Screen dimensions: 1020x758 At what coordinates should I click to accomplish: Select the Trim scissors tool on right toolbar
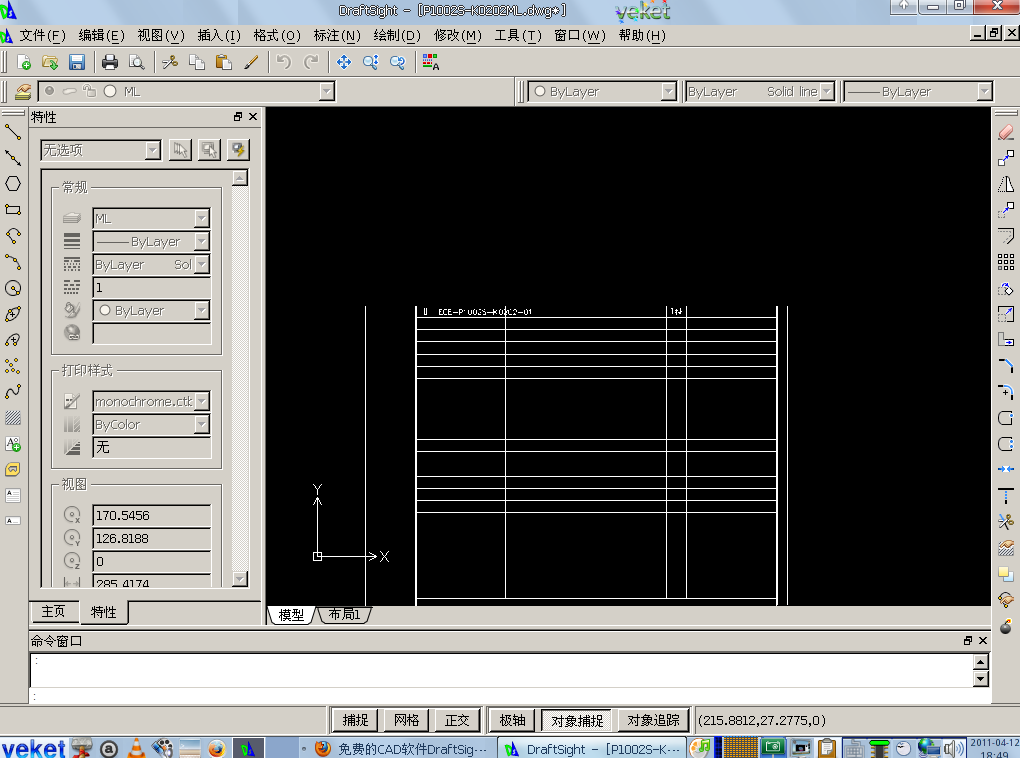[x=1006, y=522]
